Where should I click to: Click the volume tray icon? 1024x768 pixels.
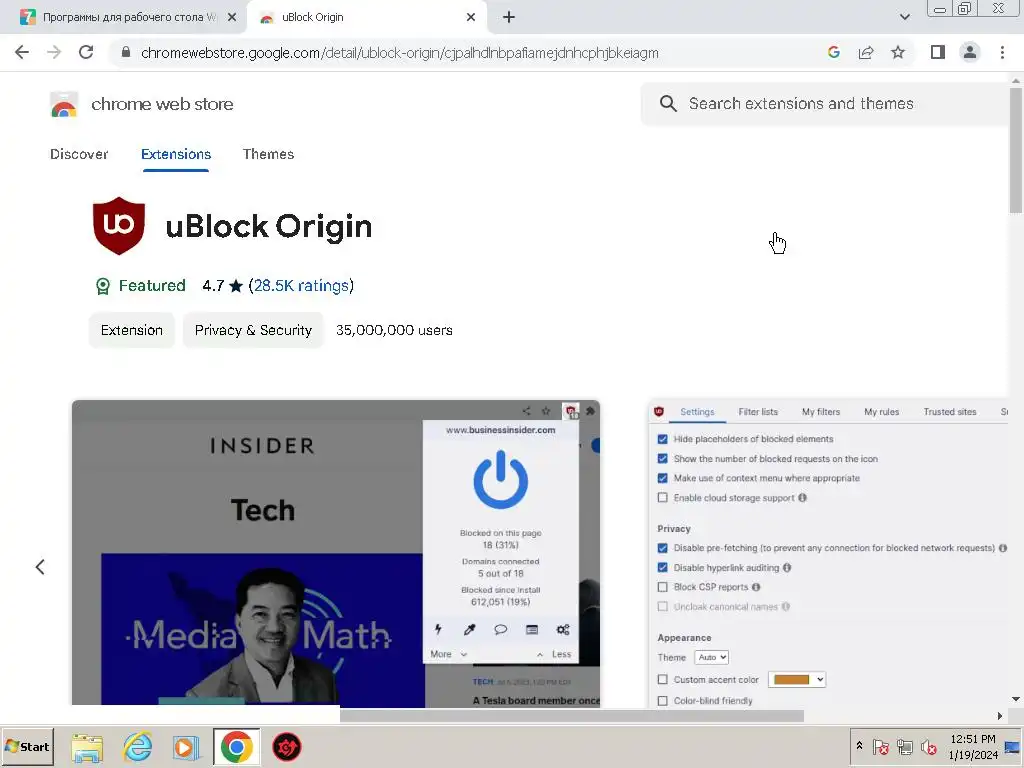[928, 746]
